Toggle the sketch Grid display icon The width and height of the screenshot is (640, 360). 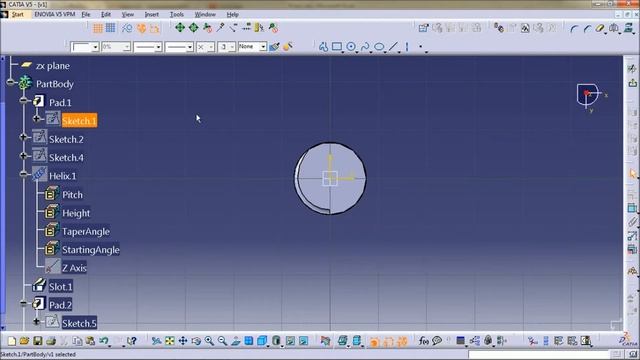coord(98,28)
